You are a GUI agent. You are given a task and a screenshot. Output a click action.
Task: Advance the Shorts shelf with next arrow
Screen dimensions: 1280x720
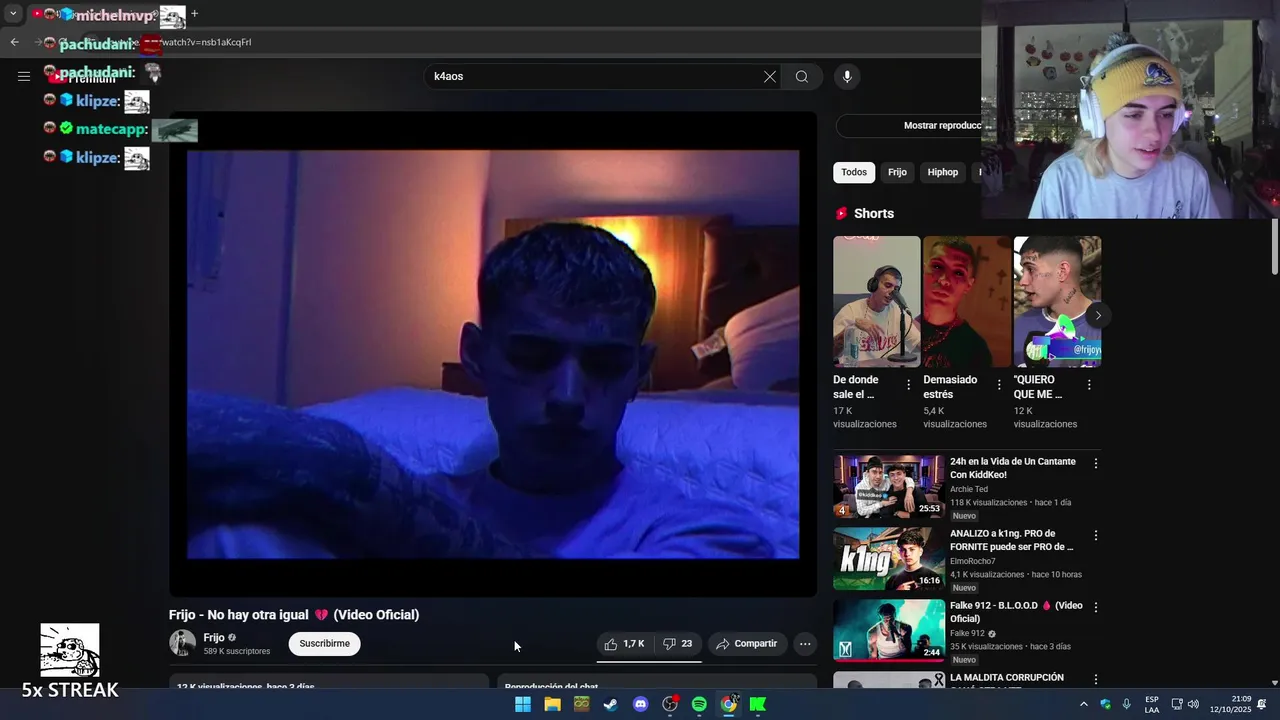pyautogui.click(x=1098, y=316)
